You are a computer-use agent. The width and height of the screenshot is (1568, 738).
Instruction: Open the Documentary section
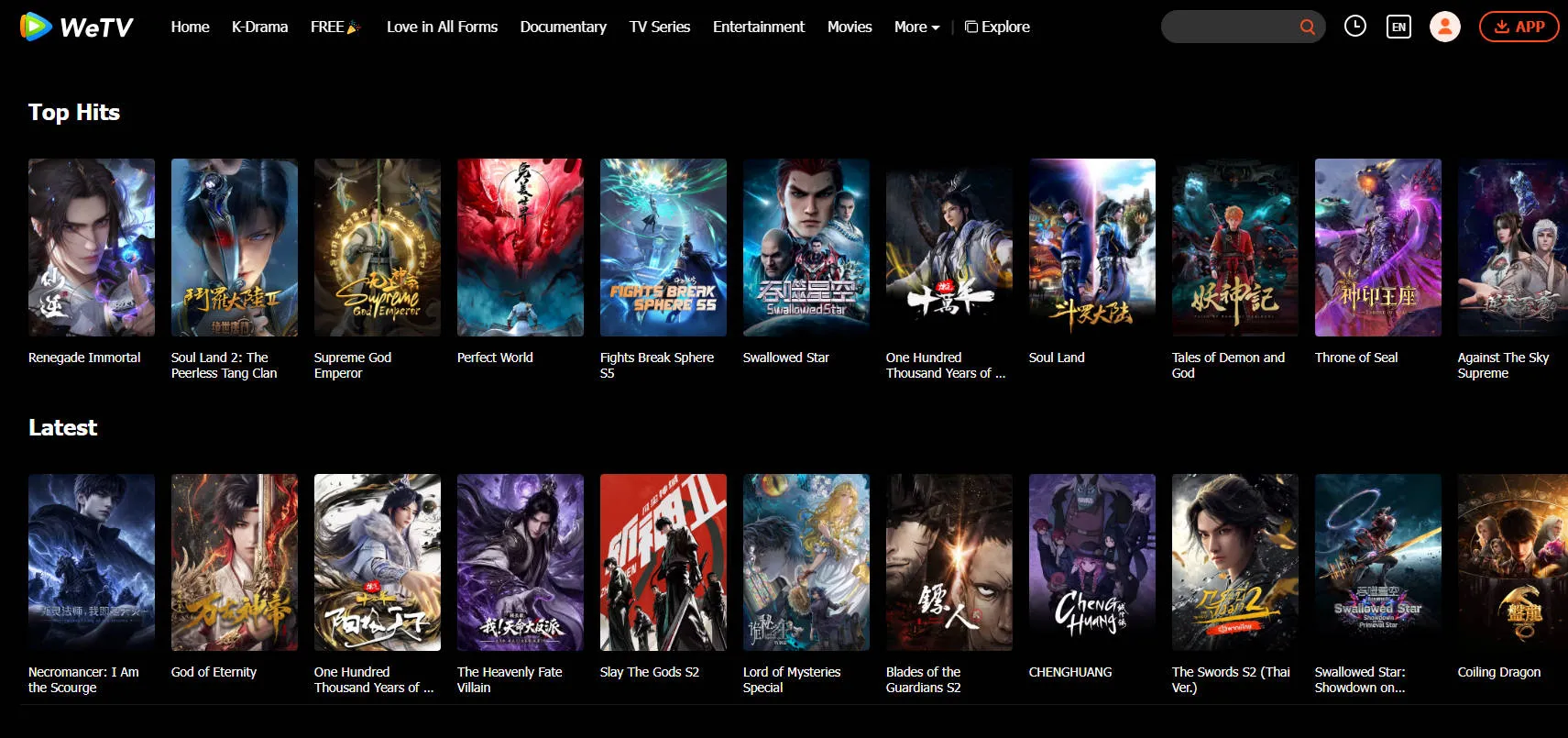pyautogui.click(x=563, y=27)
